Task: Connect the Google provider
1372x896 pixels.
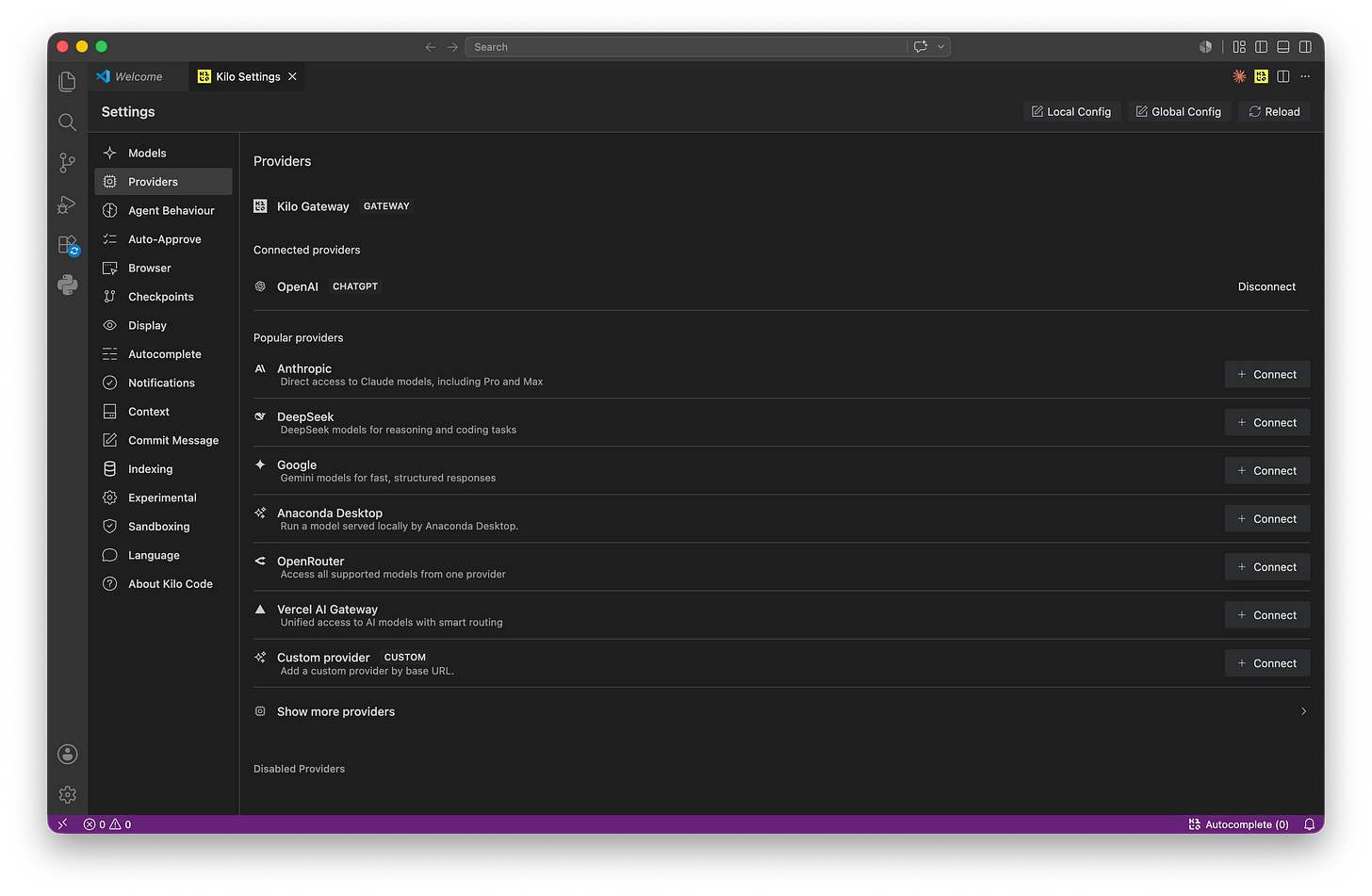Action: click(1267, 470)
